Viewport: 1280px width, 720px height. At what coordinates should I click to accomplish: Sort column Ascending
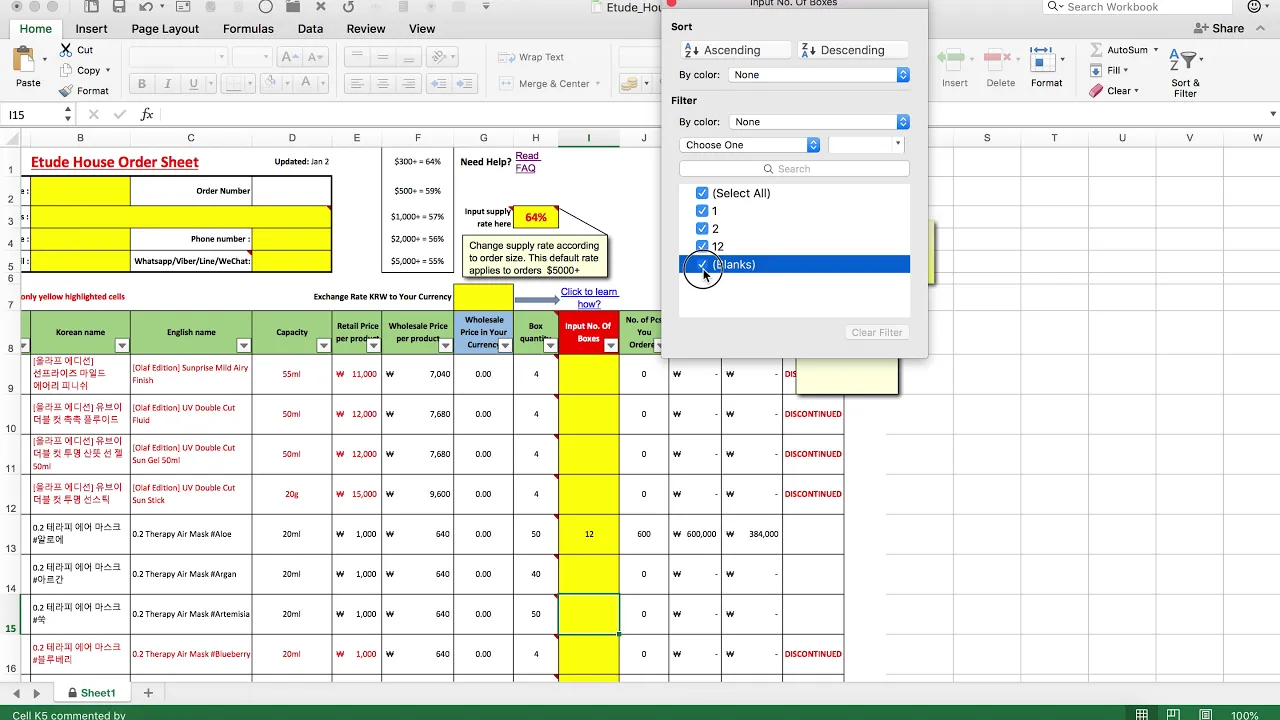pos(734,50)
